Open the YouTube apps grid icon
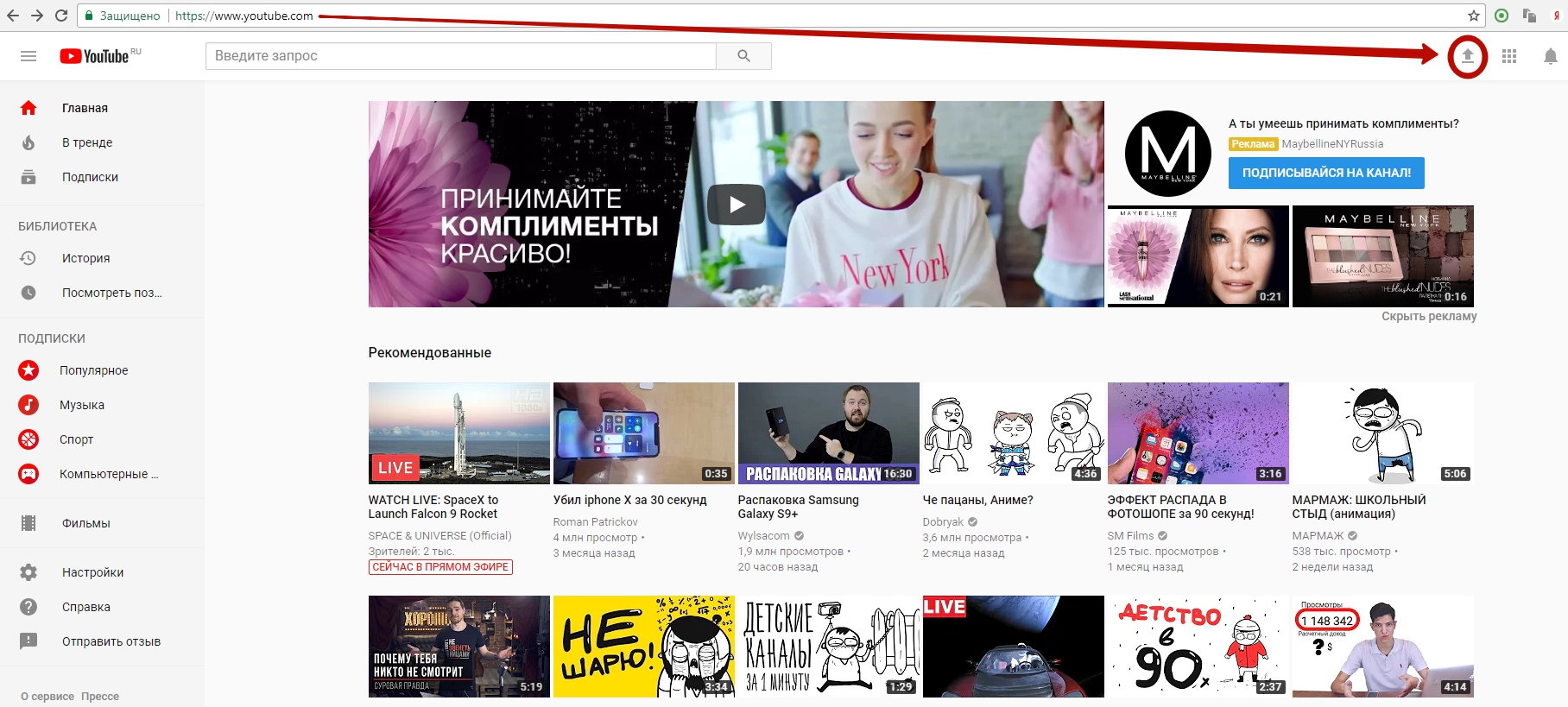This screenshot has height=707, width=1568. click(x=1509, y=56)
